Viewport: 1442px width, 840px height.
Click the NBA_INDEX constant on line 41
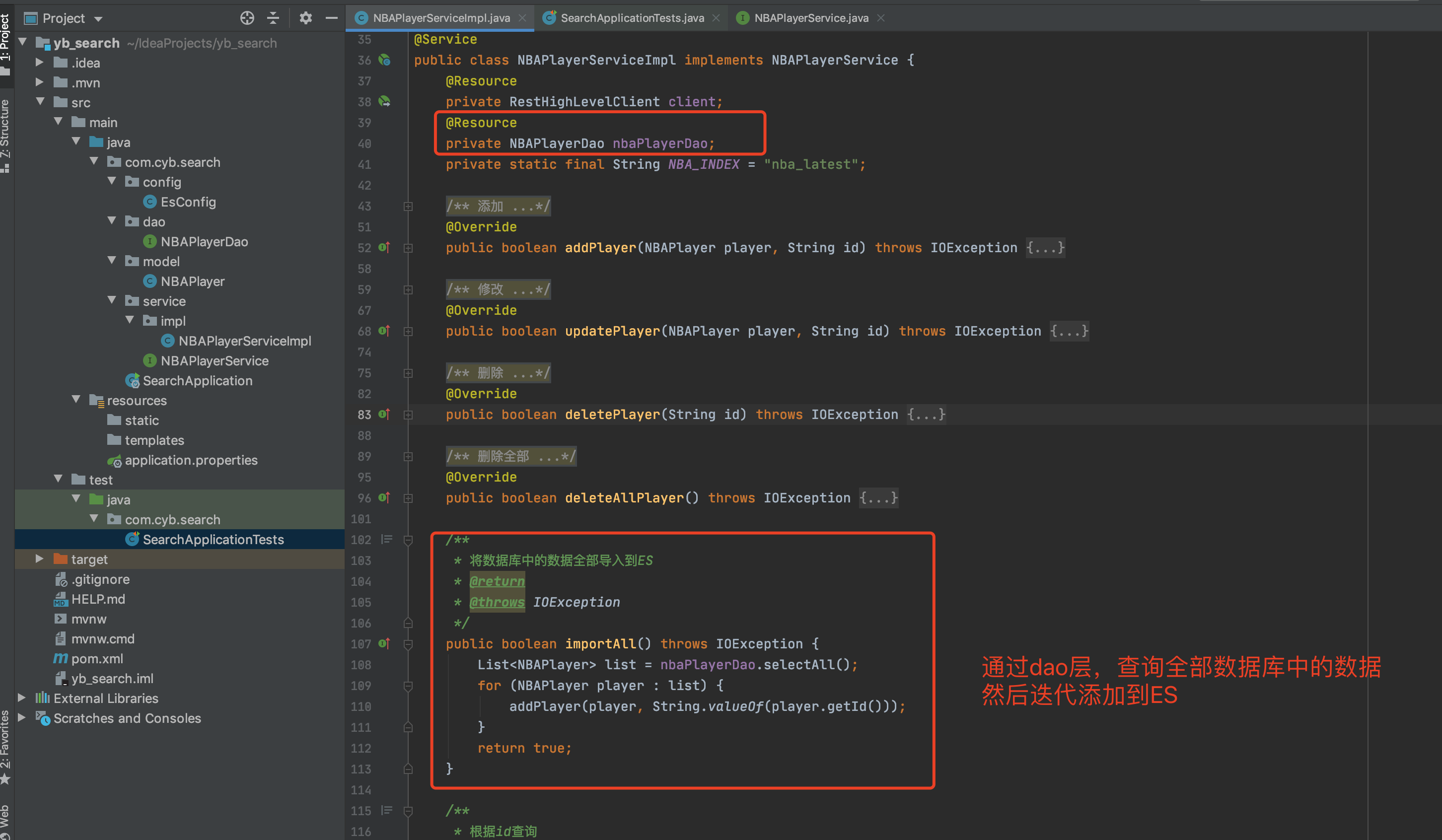pyautogui.click(x=704, y=165)
